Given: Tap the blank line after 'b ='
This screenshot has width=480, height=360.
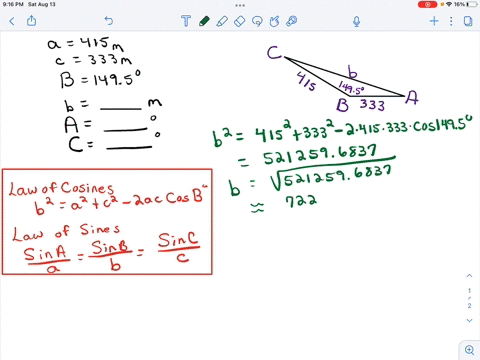Looking at the screenshot, I should pos(121,108).
